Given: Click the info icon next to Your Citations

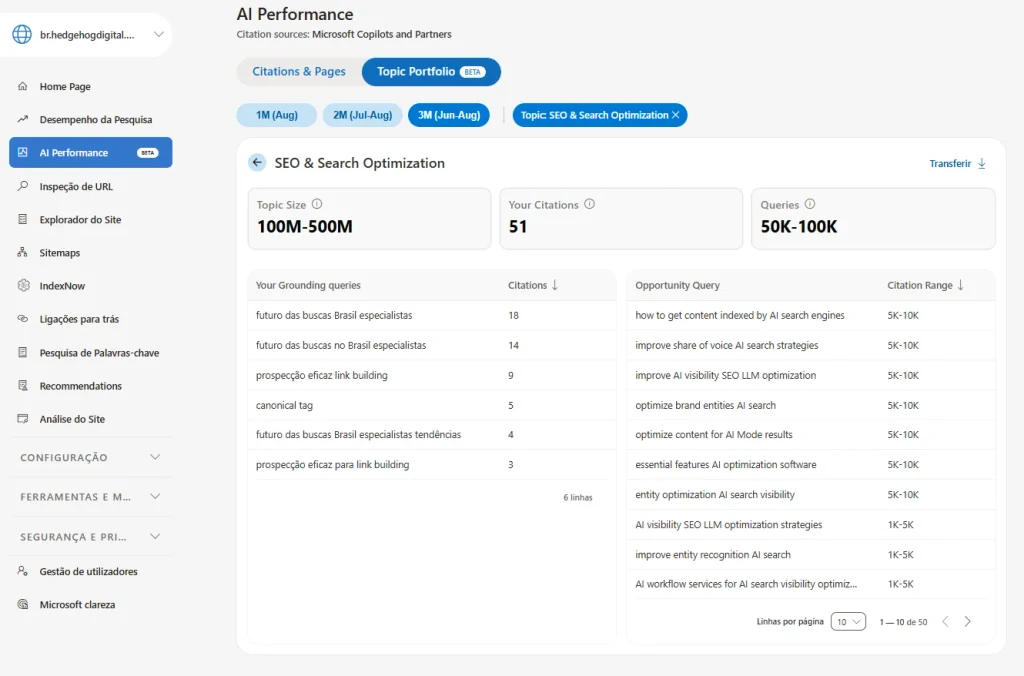Looking at the screenshot, I should (590, 204).
